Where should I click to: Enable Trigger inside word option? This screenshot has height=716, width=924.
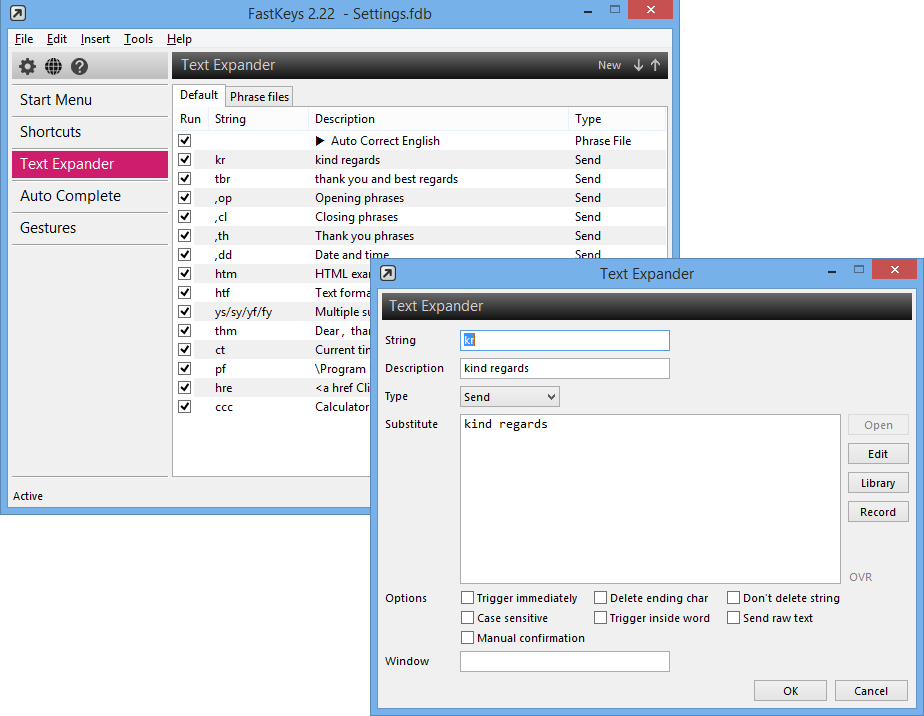(x=652, y=618)
